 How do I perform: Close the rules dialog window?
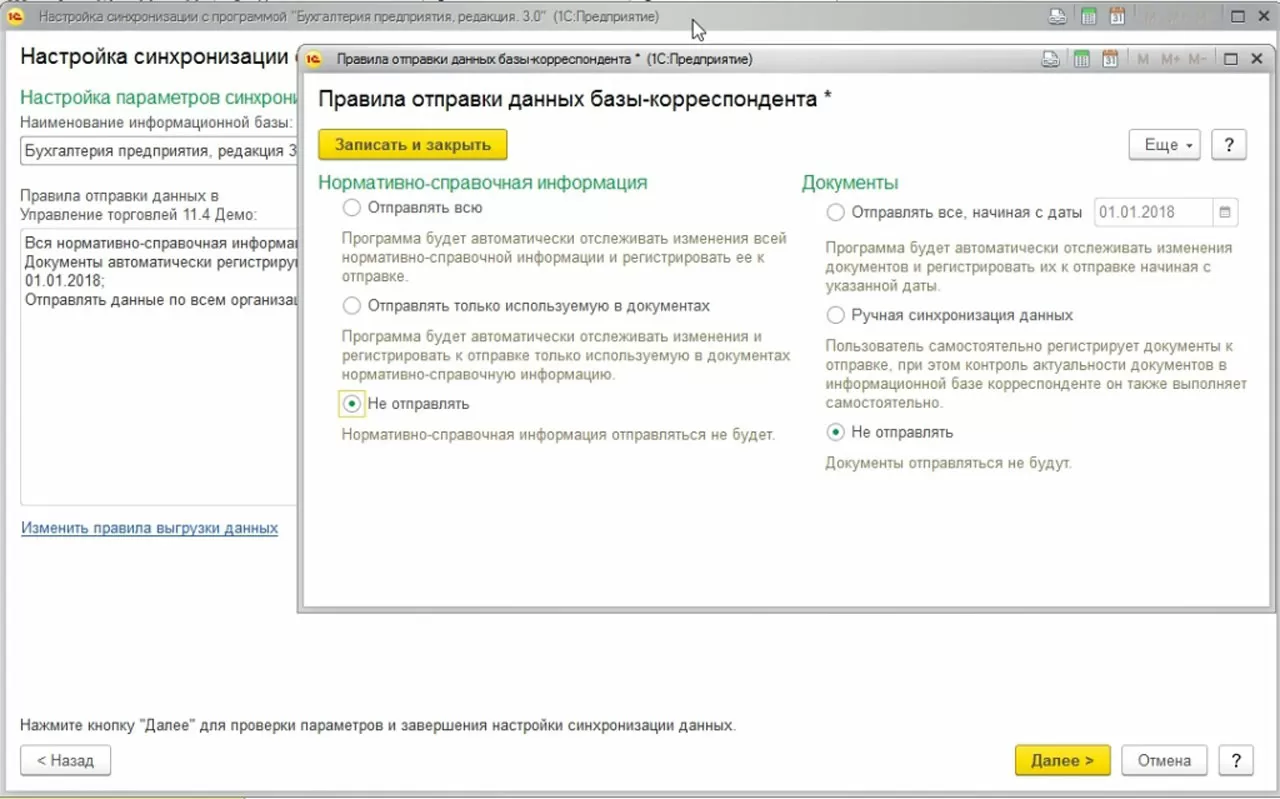click(1258, 60)
